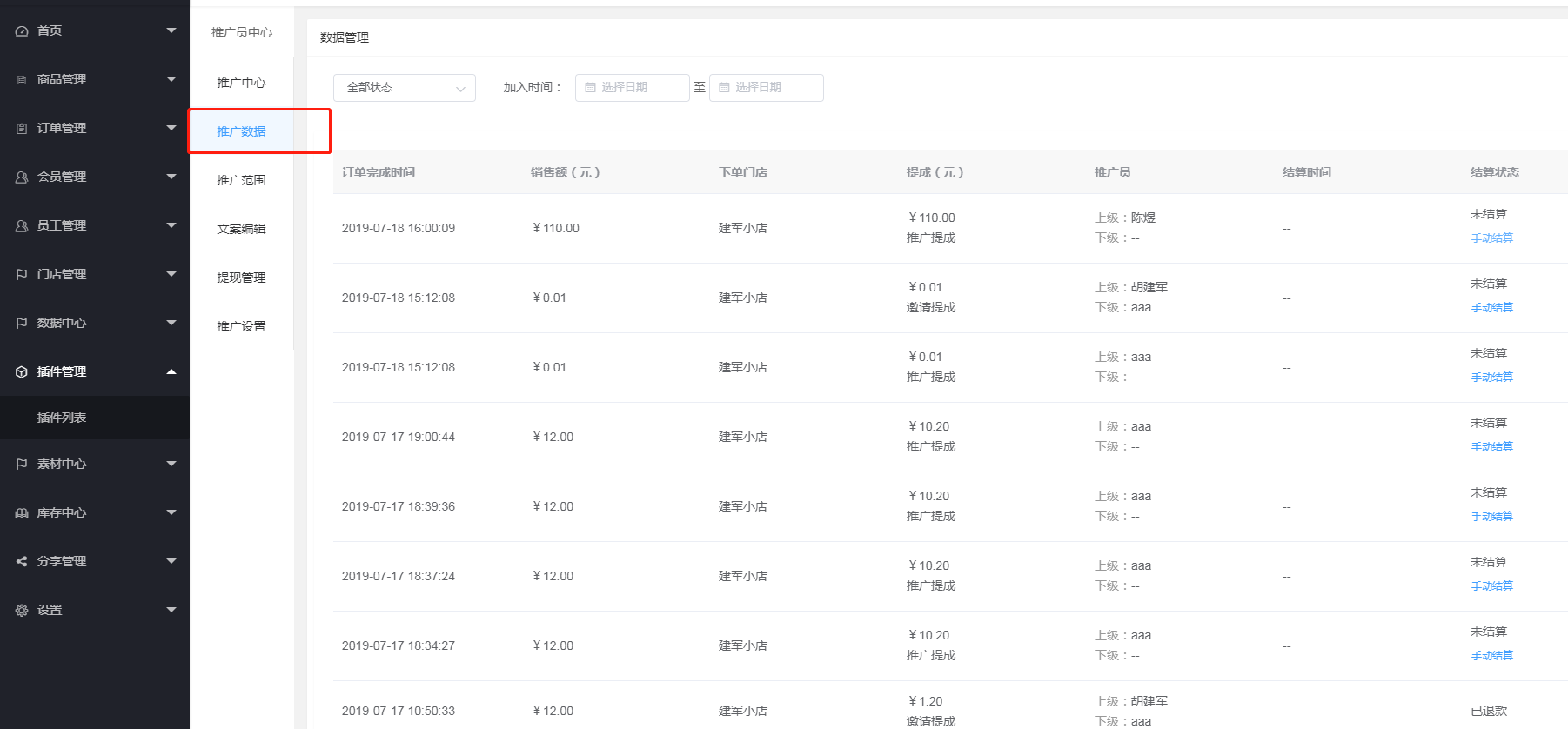The width and height of the screenshot is (1568, 729).
Task: Click the 商品管理 sidebar icon
Action: (x=22, y=80)
